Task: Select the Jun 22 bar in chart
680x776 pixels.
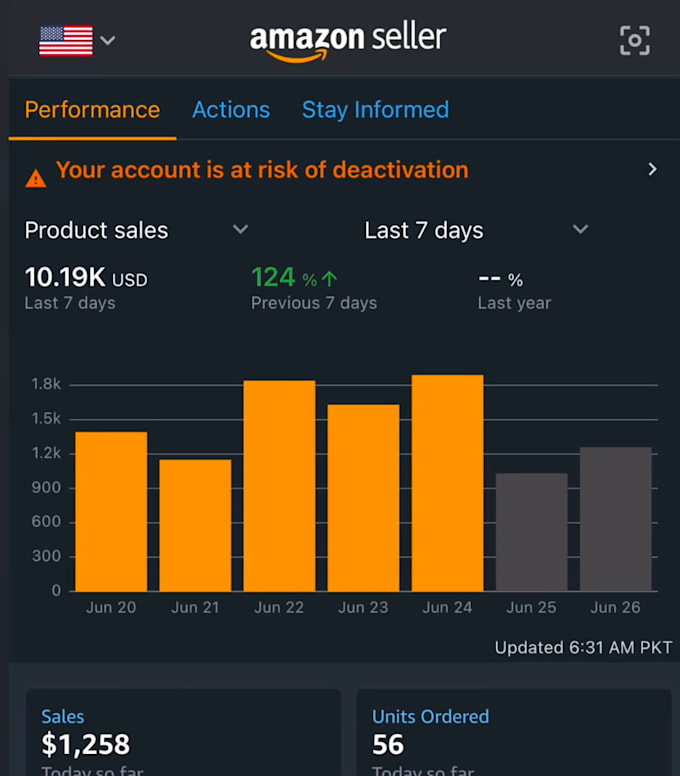Action: [x=279, y=486]
